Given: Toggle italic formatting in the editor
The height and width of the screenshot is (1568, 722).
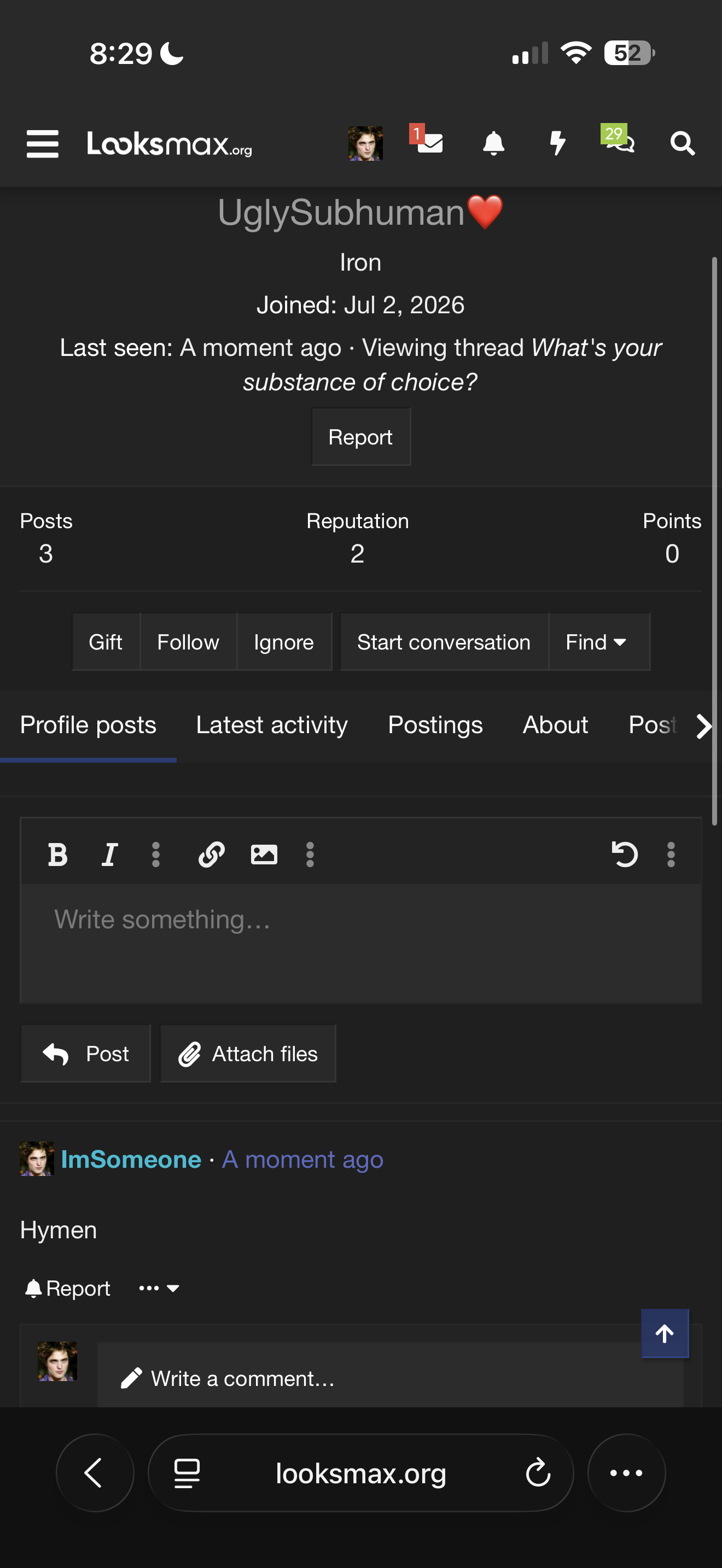Looking at the screenshot, I should [109, 855].
